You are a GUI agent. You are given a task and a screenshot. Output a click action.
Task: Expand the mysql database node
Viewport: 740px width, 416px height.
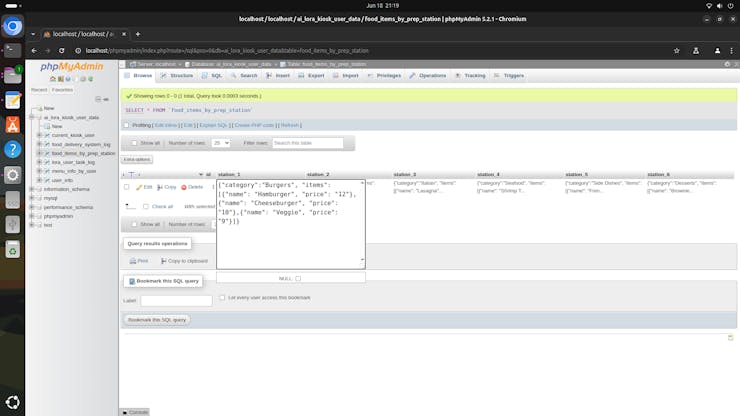click(32, 198)
